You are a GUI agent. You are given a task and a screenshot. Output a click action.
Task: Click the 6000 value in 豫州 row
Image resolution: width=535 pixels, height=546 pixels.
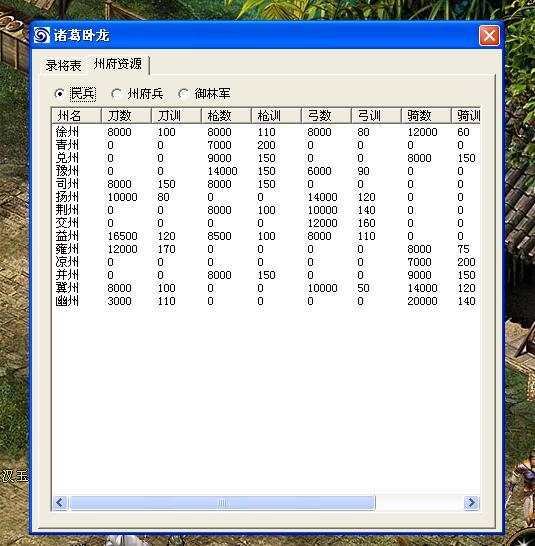[x=319, y=171]
